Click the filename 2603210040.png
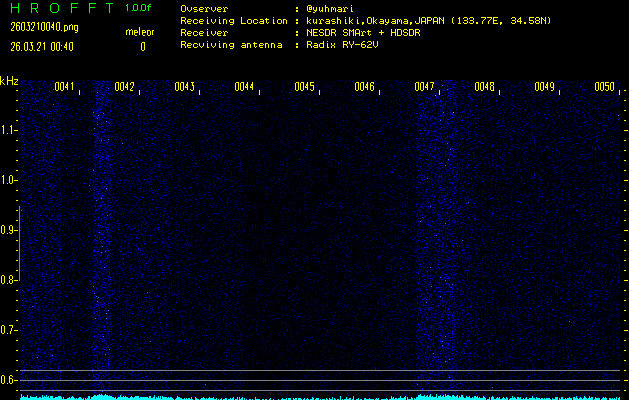 [x=45, y=27]
